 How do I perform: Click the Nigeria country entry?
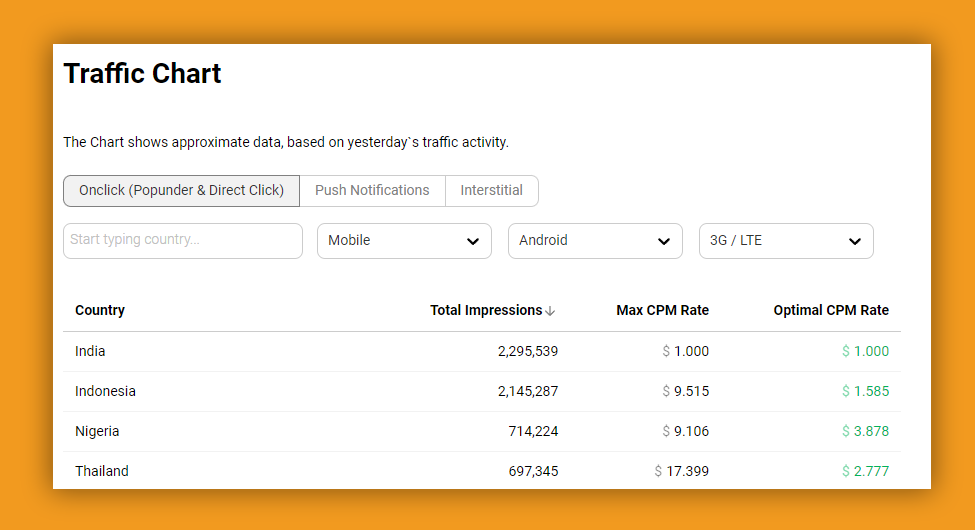click(97, 431)
